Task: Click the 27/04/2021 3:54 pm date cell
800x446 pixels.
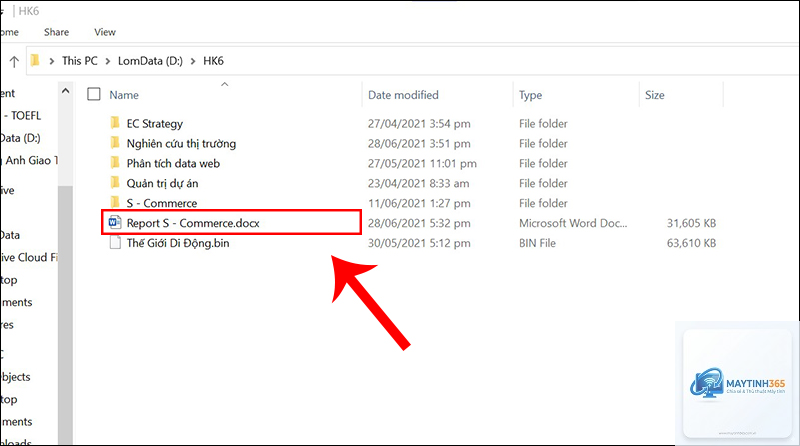Action: pos(419,123)
